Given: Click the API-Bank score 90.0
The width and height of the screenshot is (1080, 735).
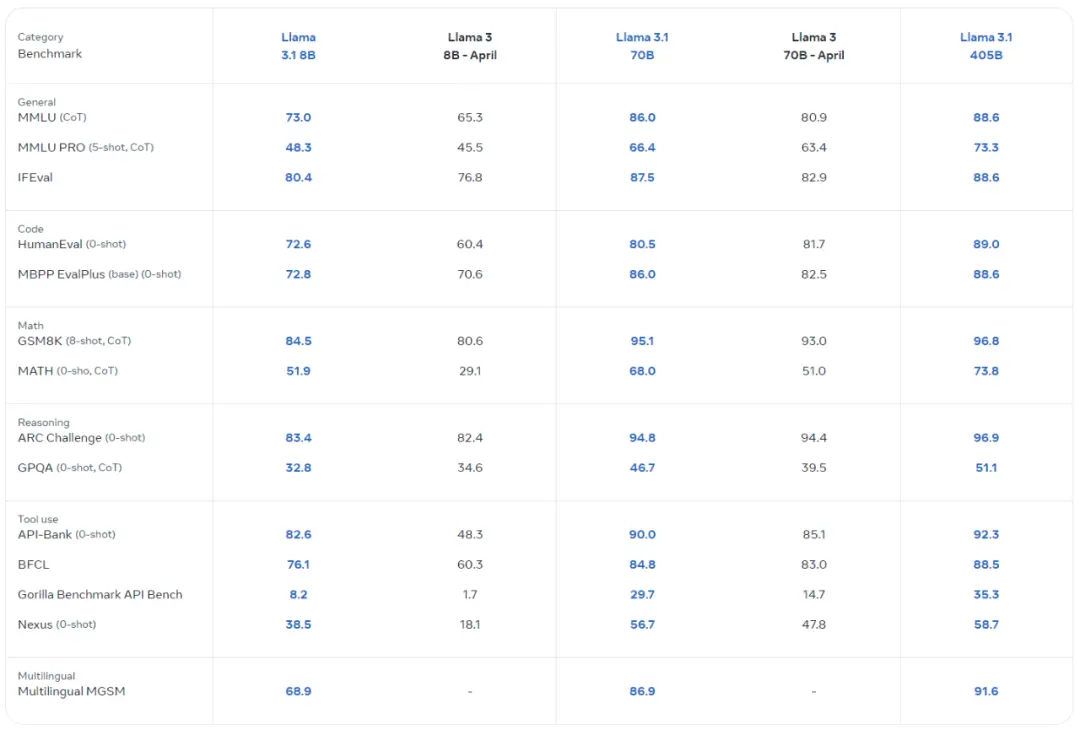Looking at the screenshot, I should pyautogui.click(x=642, y=535).
